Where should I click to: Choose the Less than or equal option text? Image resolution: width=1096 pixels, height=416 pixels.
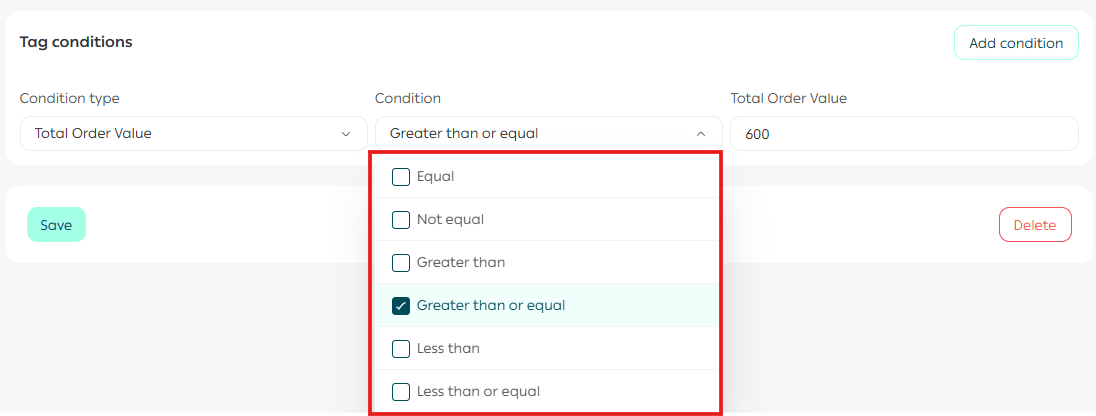click(478, 392)
